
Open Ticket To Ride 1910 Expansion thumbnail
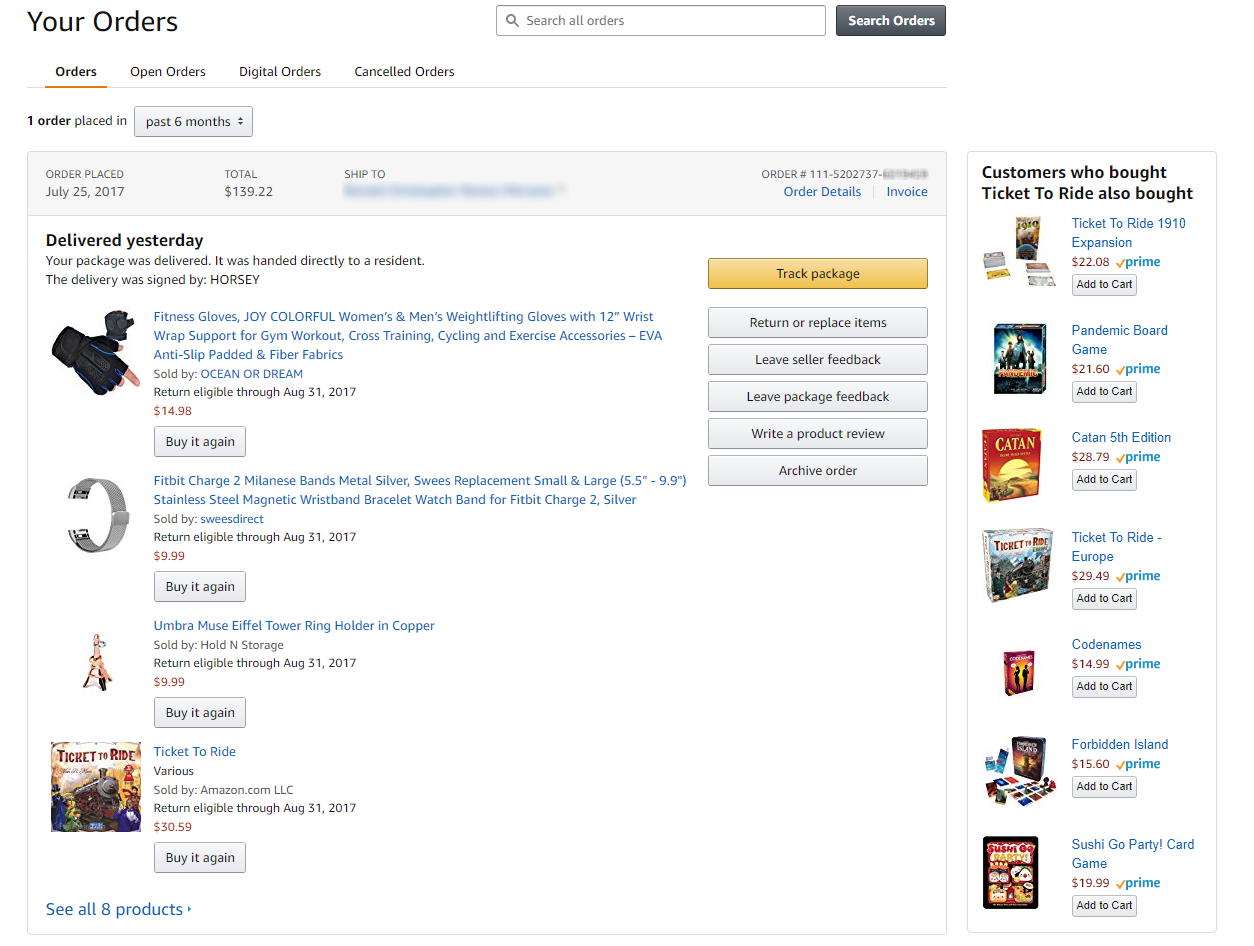1018,251
